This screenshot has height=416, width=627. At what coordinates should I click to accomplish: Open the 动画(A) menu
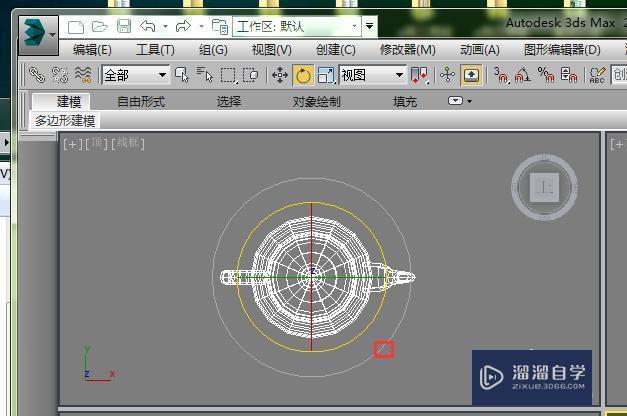[x=480, y=50]
